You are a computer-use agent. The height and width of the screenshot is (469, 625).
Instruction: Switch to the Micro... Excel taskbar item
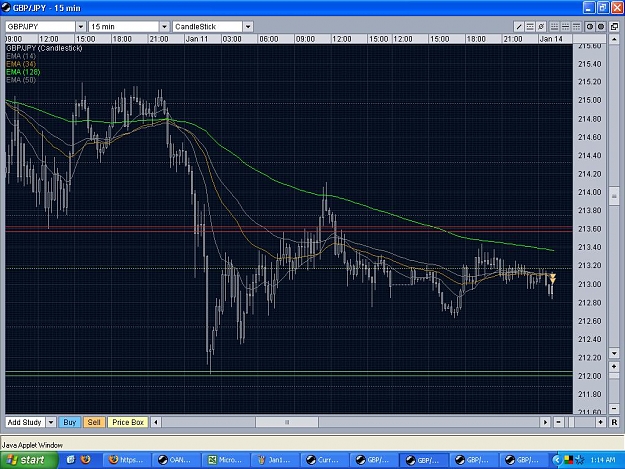coord(226,460)
